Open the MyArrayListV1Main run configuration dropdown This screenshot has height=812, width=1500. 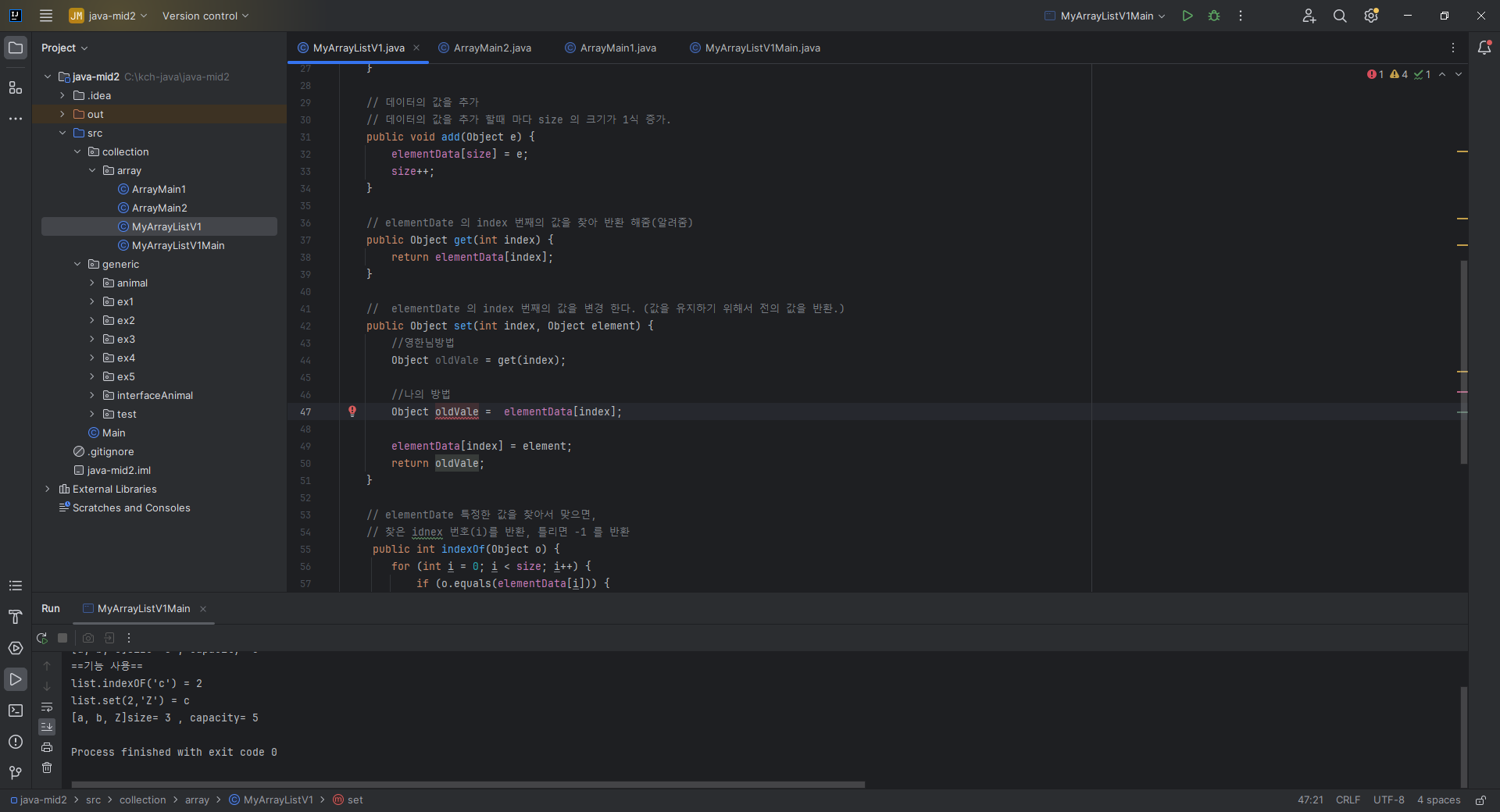1105,16
